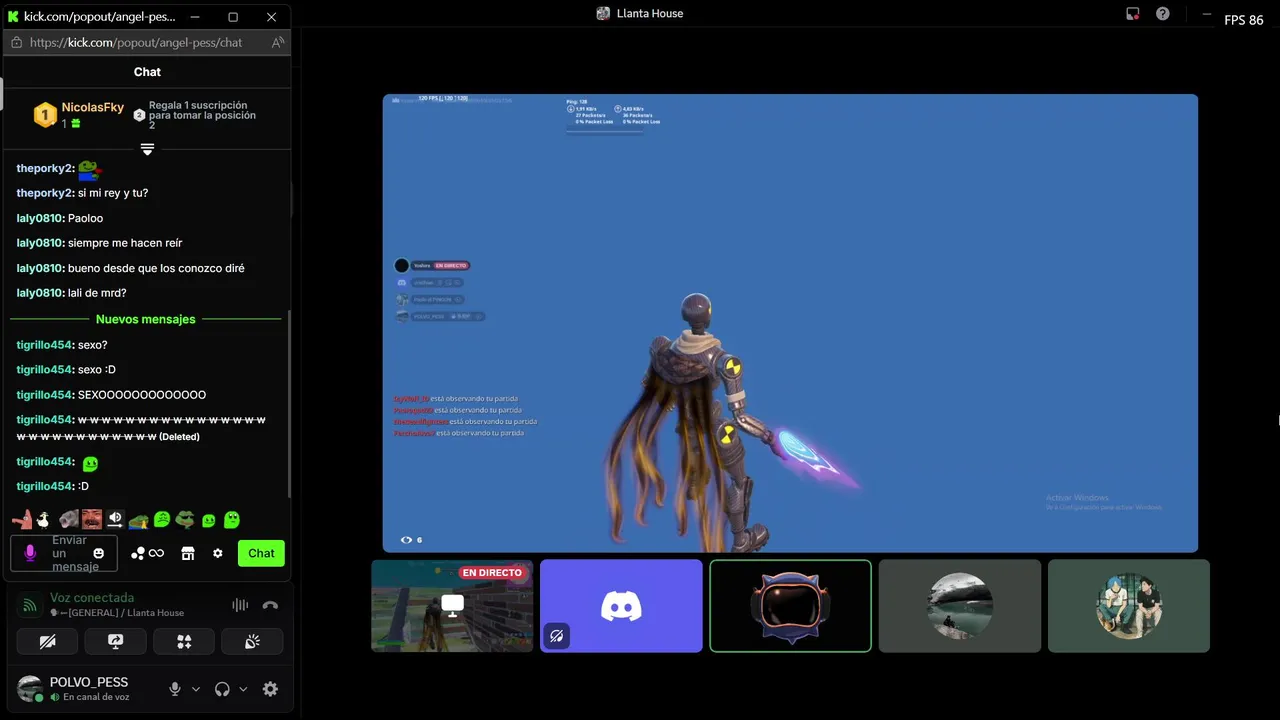1280x720 pixels.
Task: Open Kick points infinity channel rewards
Action: (147, 553)
